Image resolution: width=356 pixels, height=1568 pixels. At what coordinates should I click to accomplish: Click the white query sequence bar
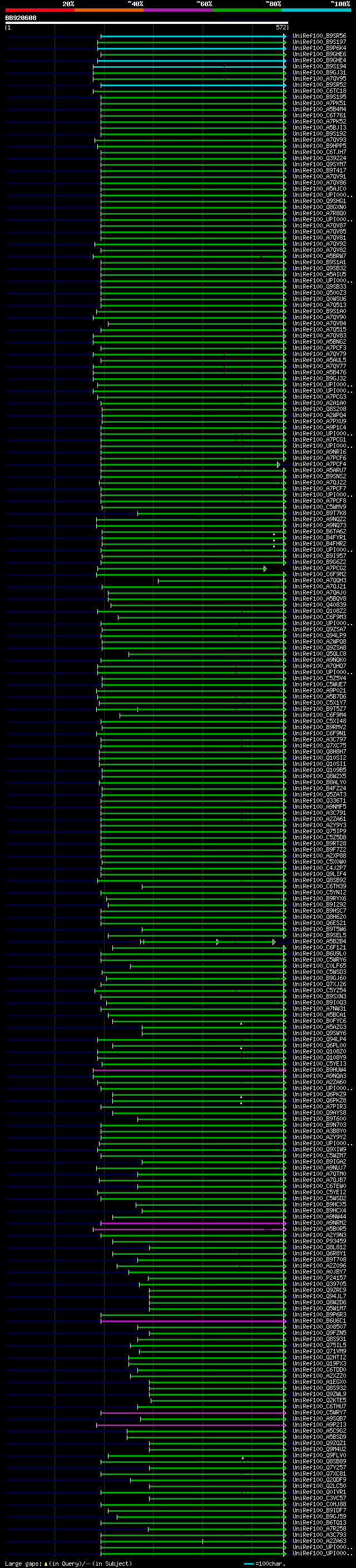(147, 22)
